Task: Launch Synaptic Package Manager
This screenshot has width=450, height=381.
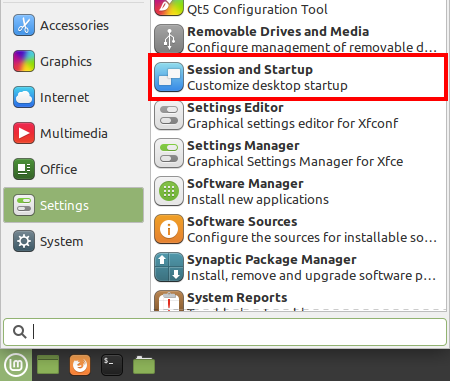Action: pos(298,267)
